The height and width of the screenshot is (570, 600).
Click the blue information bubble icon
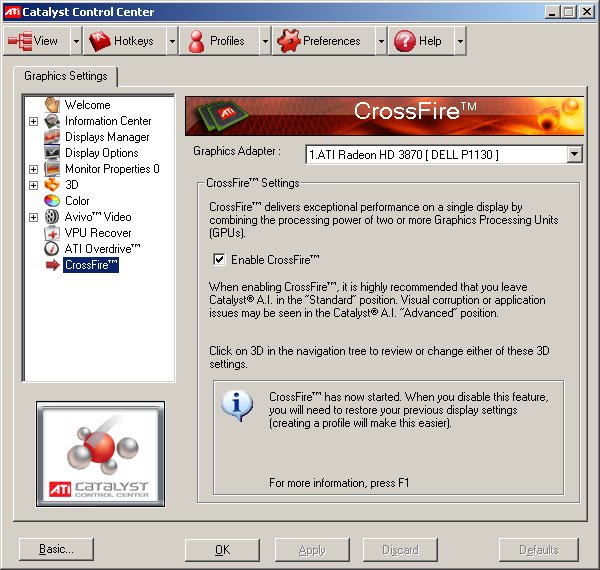[237, 406]
